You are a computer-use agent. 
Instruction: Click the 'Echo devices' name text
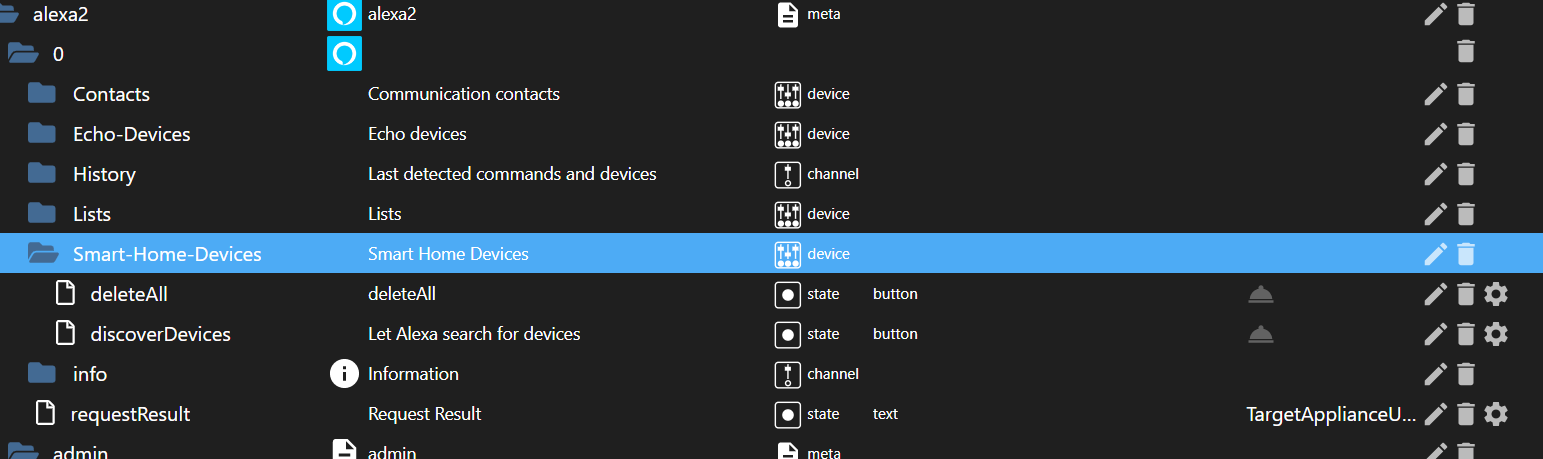click(417, 134)
